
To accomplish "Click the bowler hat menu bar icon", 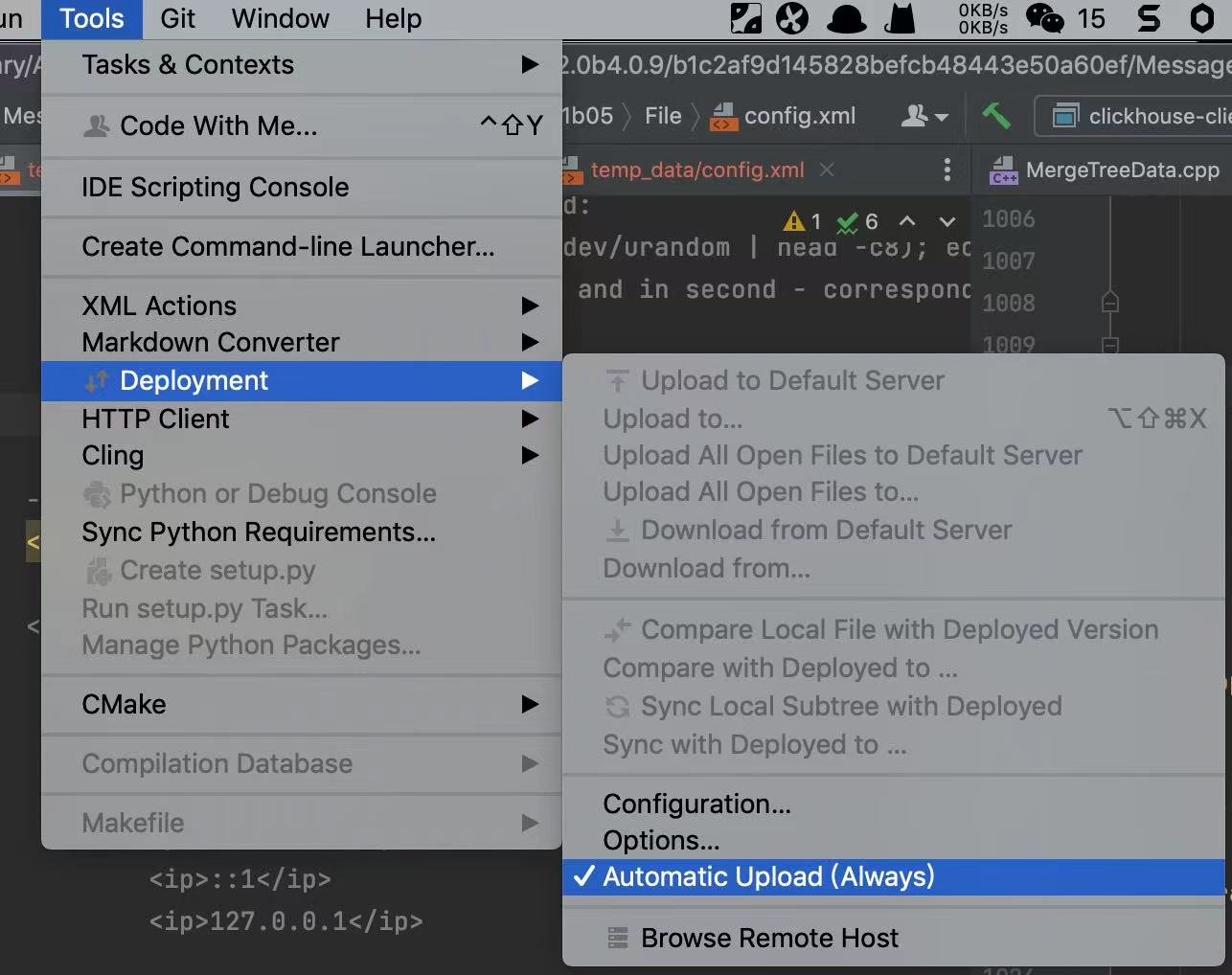I will [x=847, y=18].
